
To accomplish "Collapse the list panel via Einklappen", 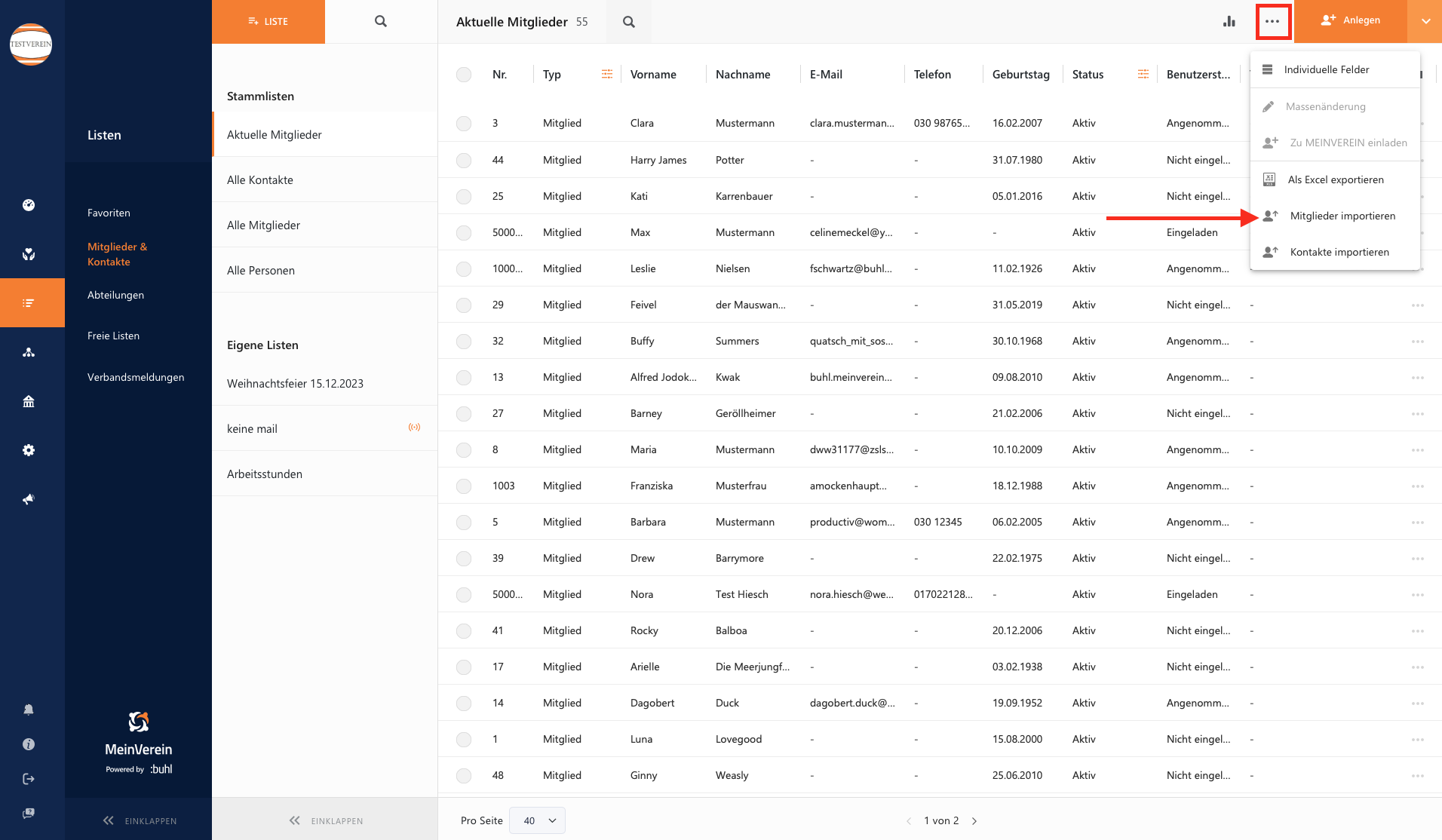I will point(326,820).
